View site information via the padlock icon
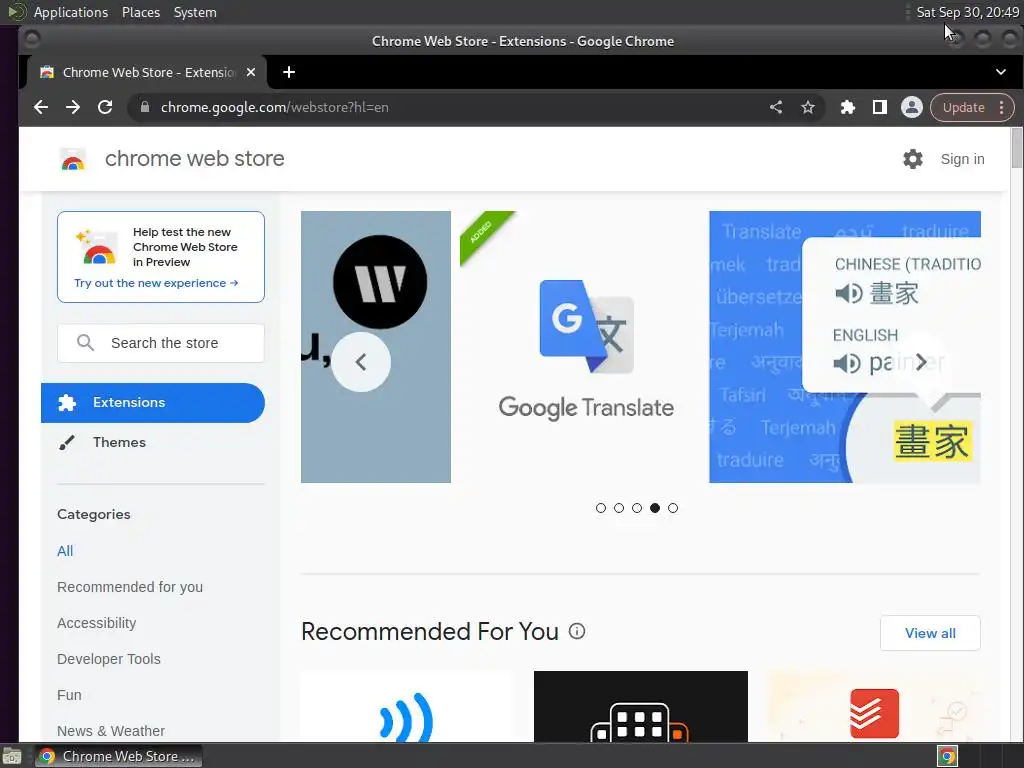This screenshot has height=768, width=1024. [x=145, y=107]
